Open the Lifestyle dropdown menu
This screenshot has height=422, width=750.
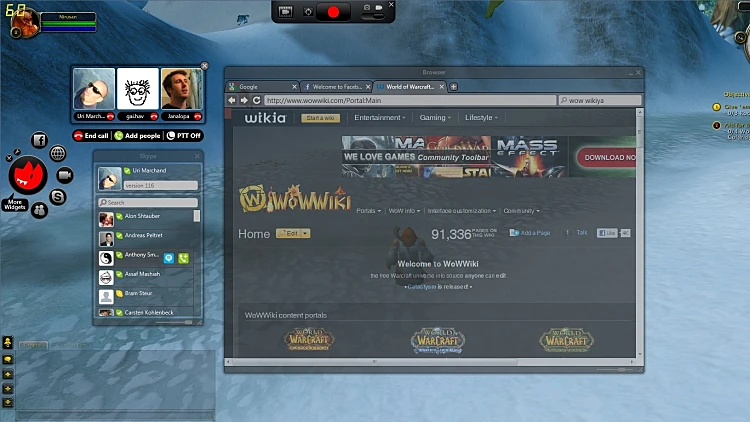click(481, 118)
